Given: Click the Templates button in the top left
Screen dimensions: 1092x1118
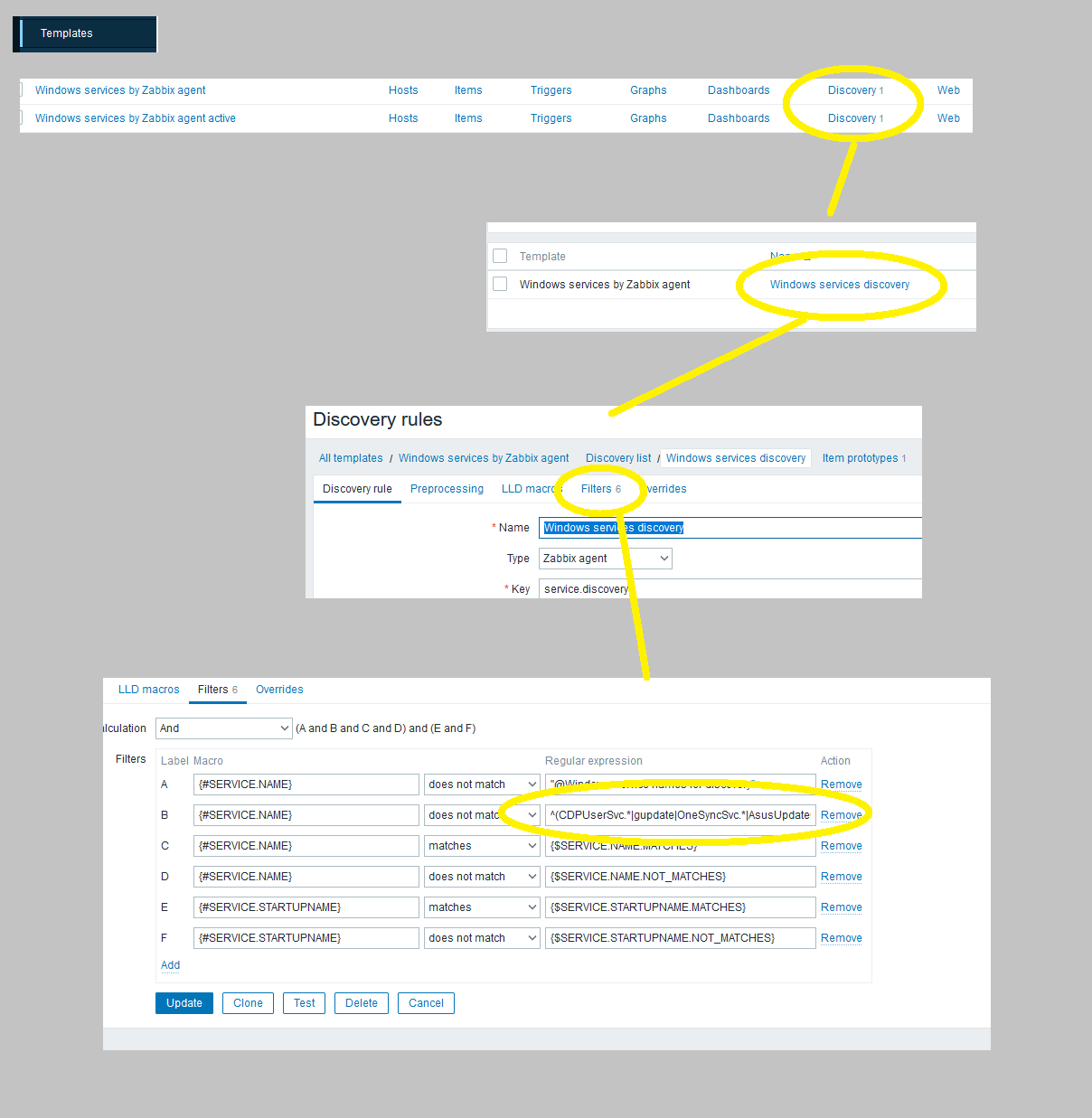Looking at the screenshot, I should (x=84, y=33).
